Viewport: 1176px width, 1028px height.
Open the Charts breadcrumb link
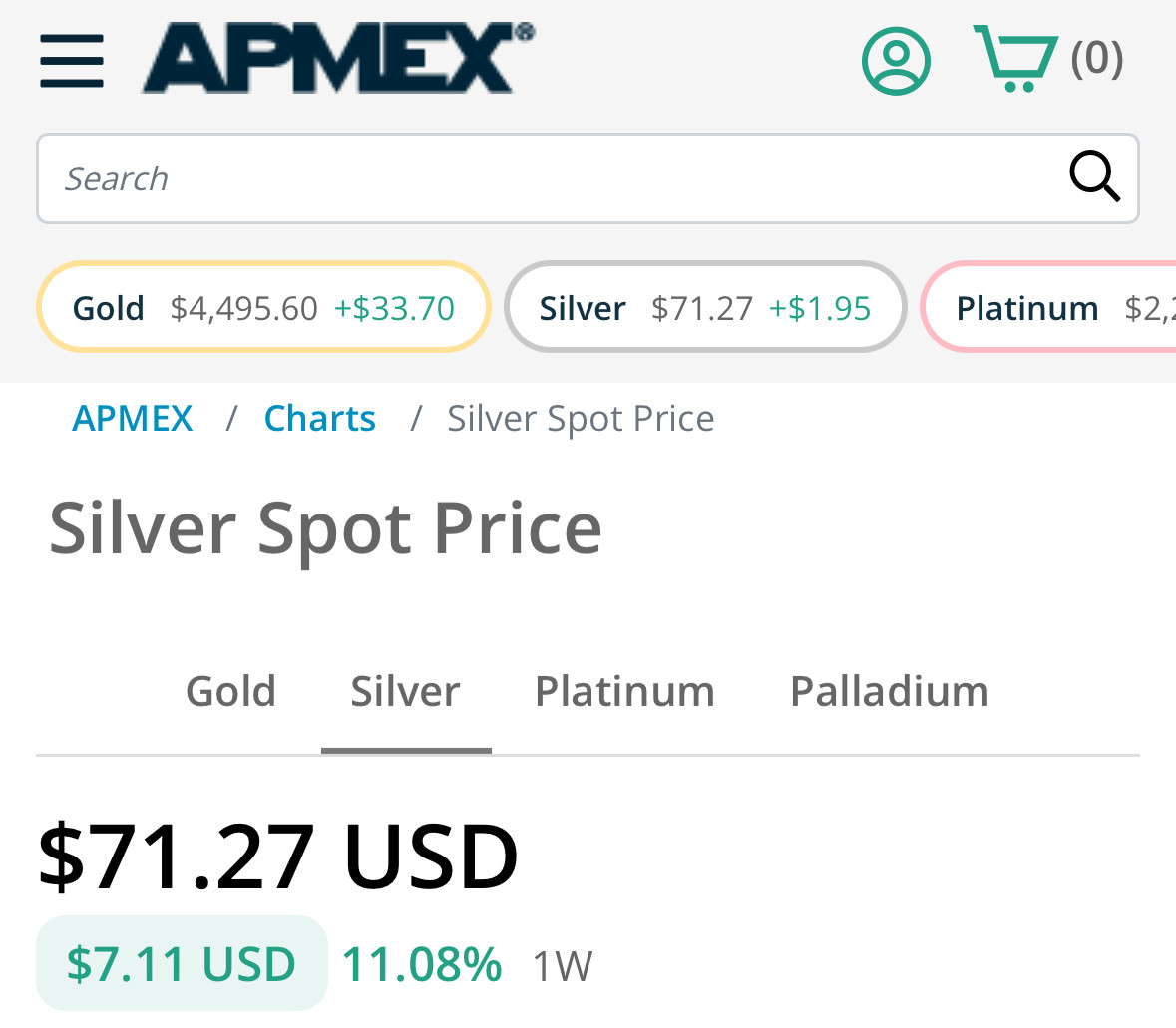click(319, 418)
